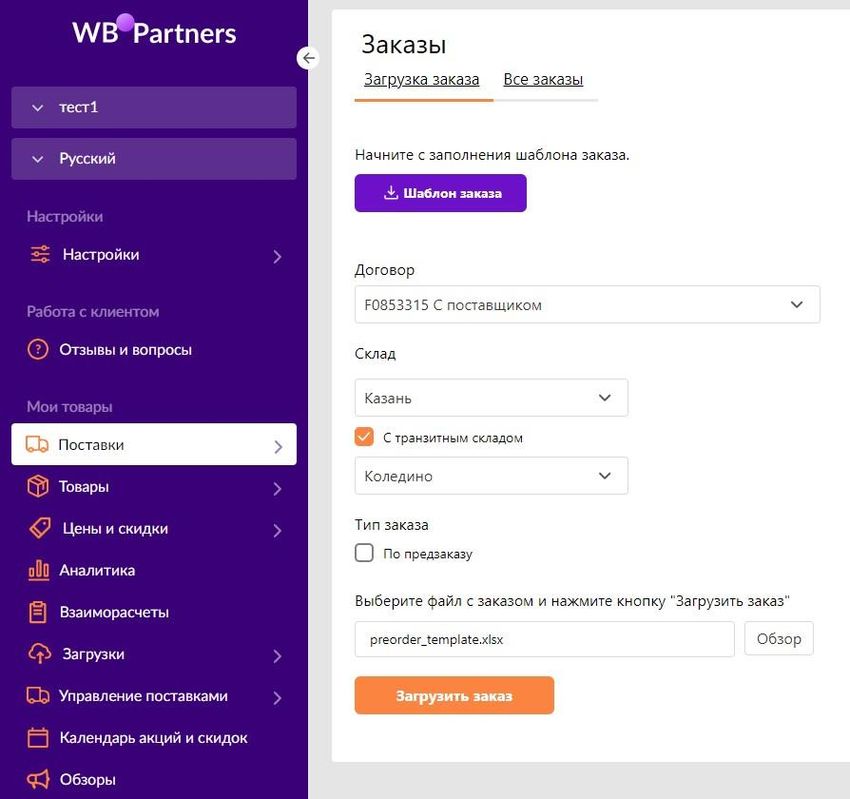The width and height of the screenshot is (850, 799).
Task: Open the settings sliders icon in sidebar
Action: 40,254
